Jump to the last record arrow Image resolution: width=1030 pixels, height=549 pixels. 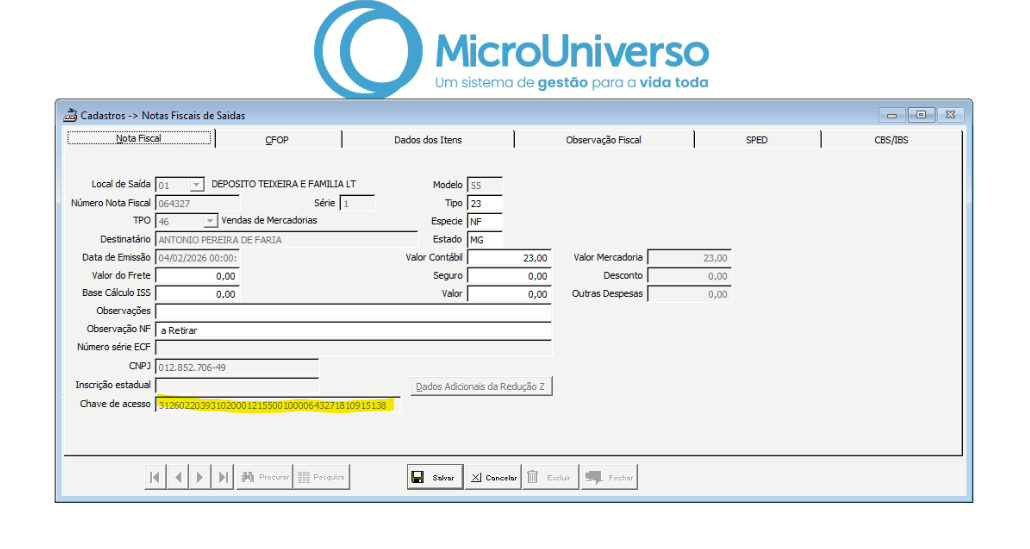tap(224, 477)
